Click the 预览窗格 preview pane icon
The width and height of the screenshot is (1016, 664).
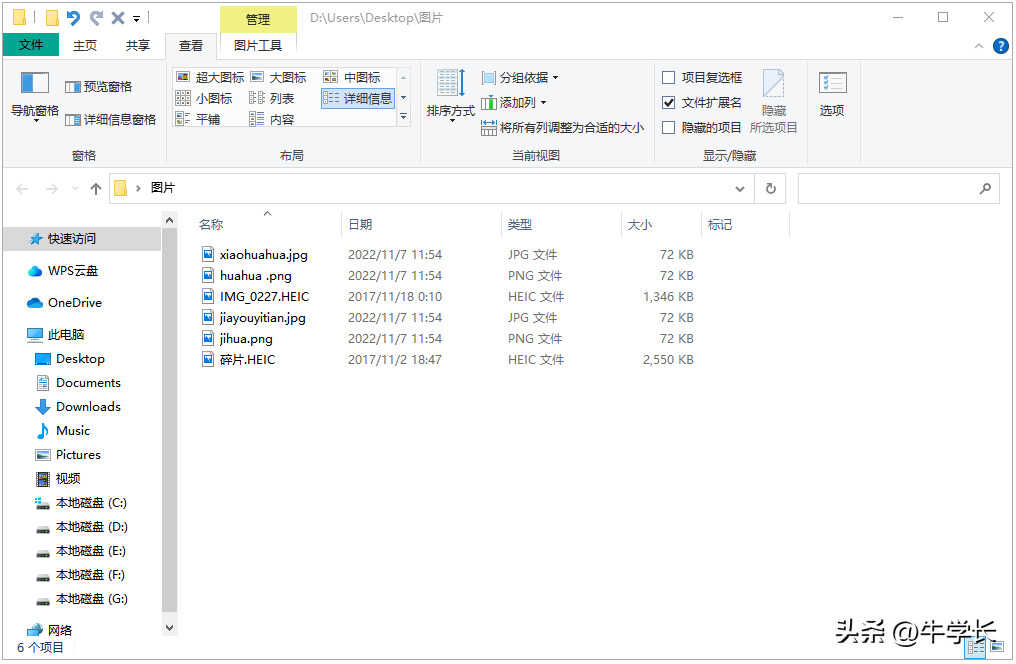click(98, 87)
